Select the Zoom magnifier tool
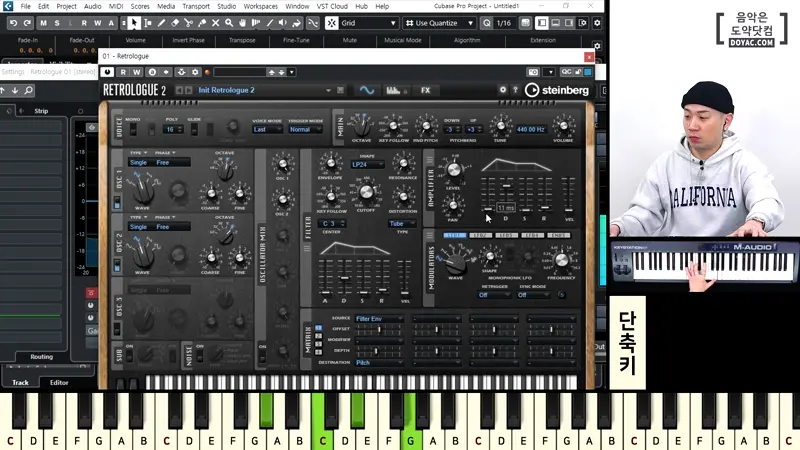The width and height of the screenshot is (800, 450). pos(229,23)
